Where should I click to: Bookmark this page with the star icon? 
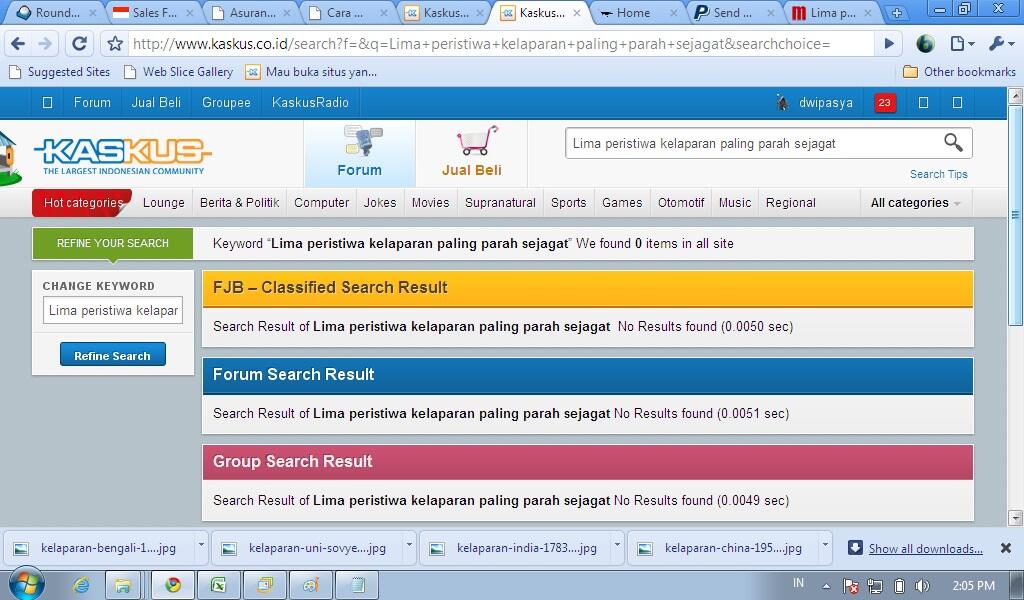pyautogui.click(x=116, y=44)
